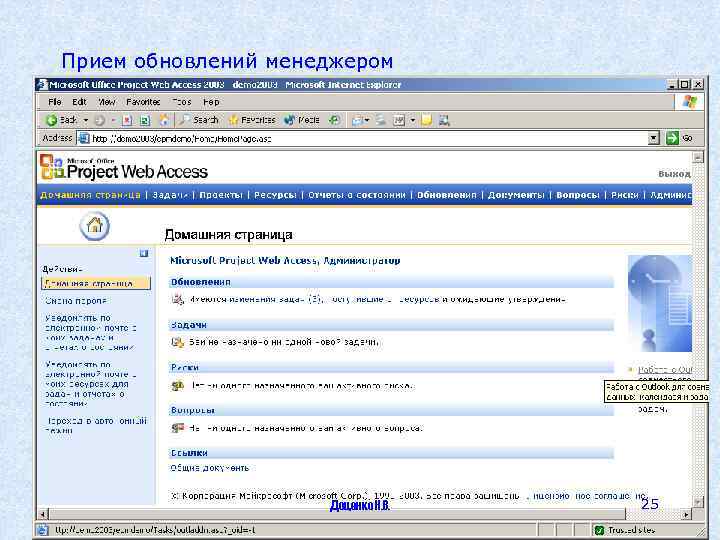Click the Print icon in the toolbar
720x540 pixels.
point(381,120)
